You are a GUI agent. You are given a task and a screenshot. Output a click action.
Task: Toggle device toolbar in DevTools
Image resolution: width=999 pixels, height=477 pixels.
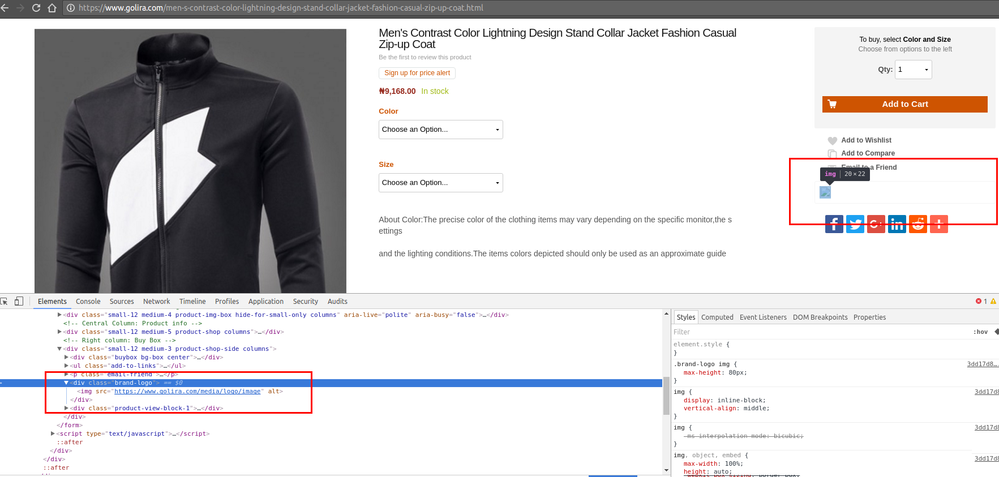tap(19, 301)
